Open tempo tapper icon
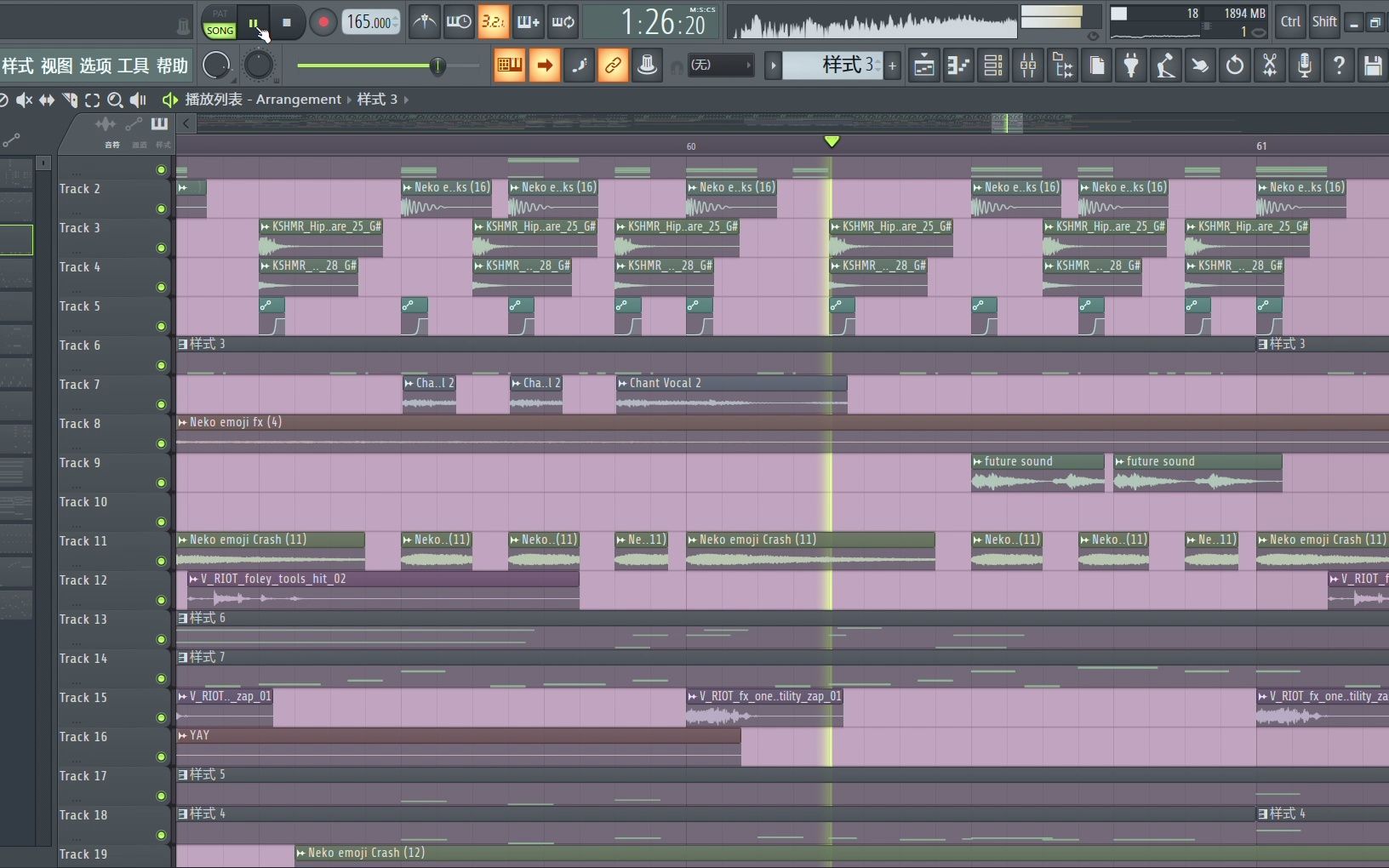This screenshot has width=1389, height=868. coord(1166,66)
